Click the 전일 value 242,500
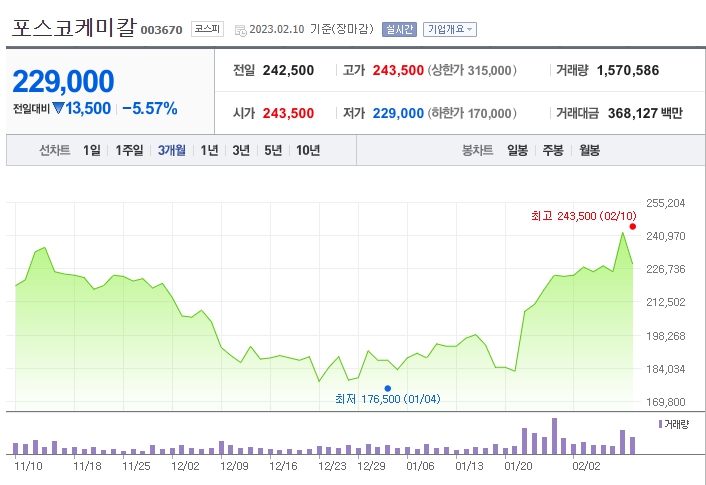Screen dimensions: 706x485 288,70
